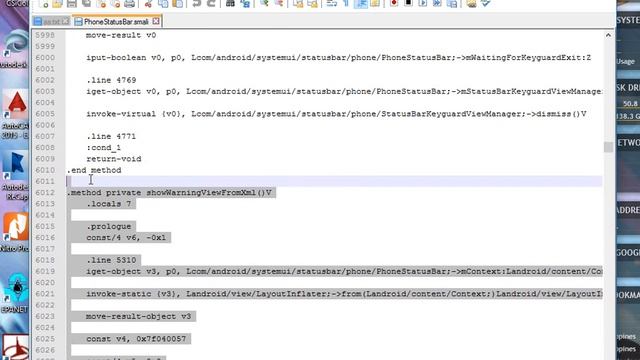Close the inactive .txt tab
640x360 pixels.
pos(66,21)
